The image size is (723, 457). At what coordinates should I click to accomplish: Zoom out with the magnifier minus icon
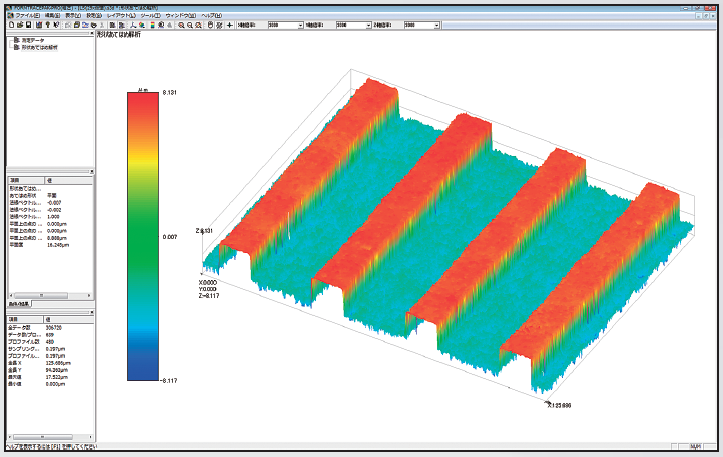coord(190,25)
